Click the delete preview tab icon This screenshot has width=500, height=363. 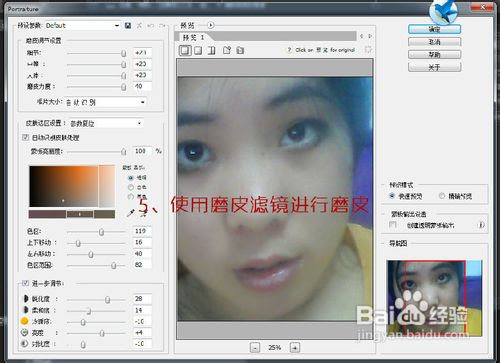(x=240, y=50)
